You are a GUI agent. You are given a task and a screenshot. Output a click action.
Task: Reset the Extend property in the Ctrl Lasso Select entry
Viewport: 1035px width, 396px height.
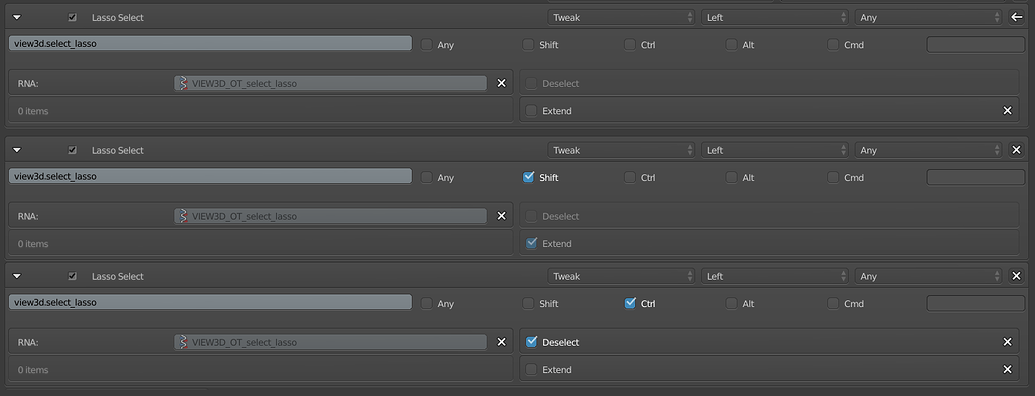(1007, 370)
